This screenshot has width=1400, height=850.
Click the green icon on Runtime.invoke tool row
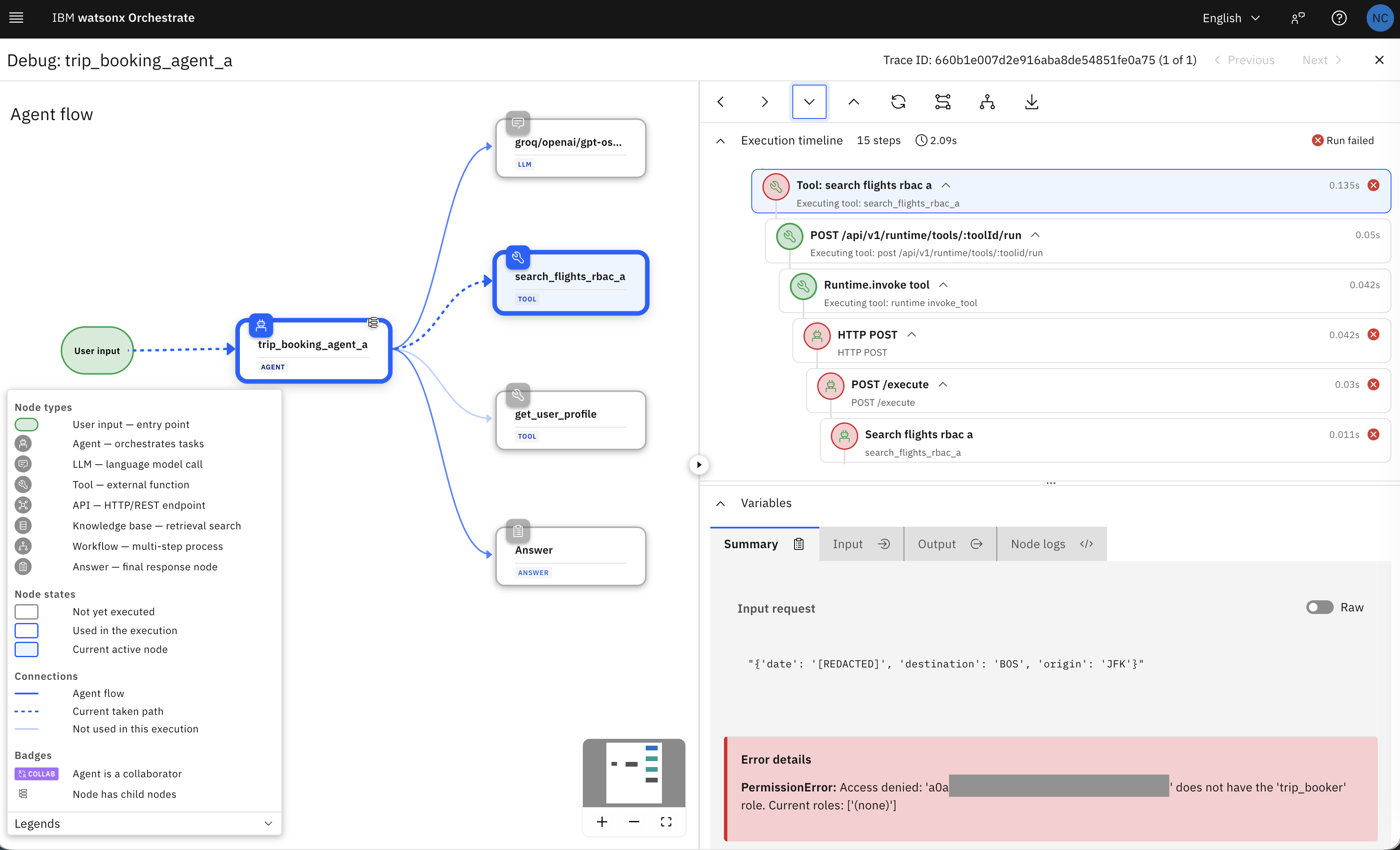click(x=803, y=286)
